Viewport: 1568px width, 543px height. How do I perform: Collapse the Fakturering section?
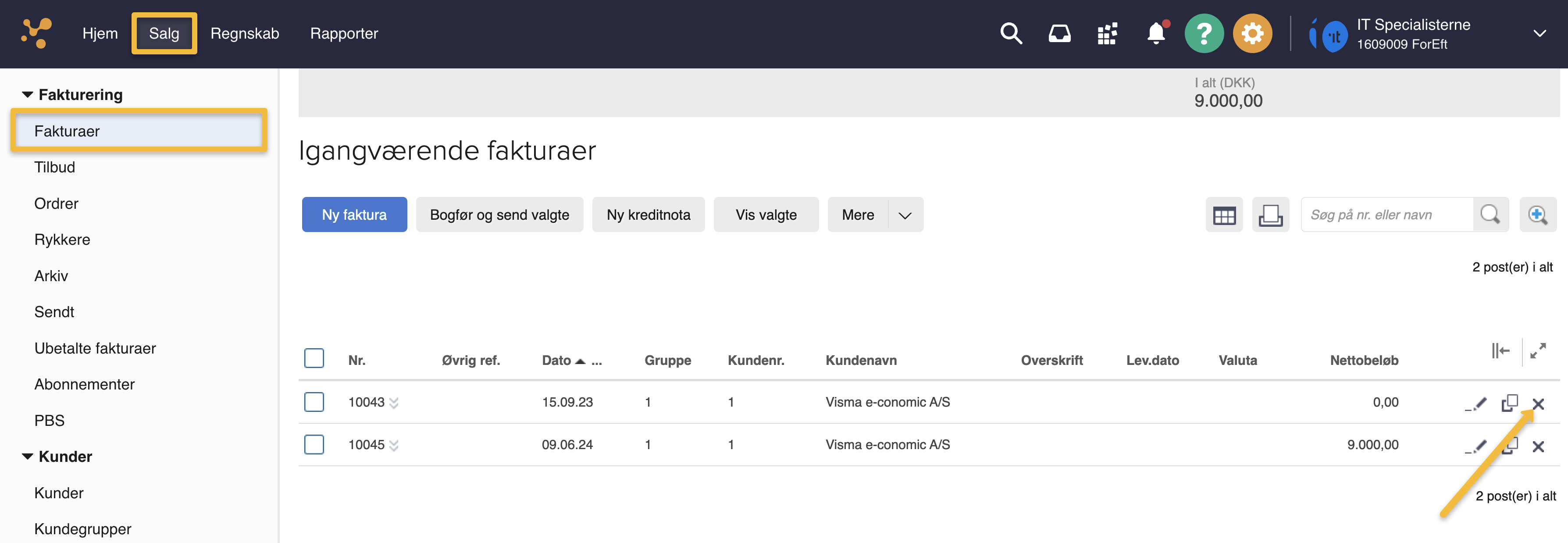pos(27,95)
